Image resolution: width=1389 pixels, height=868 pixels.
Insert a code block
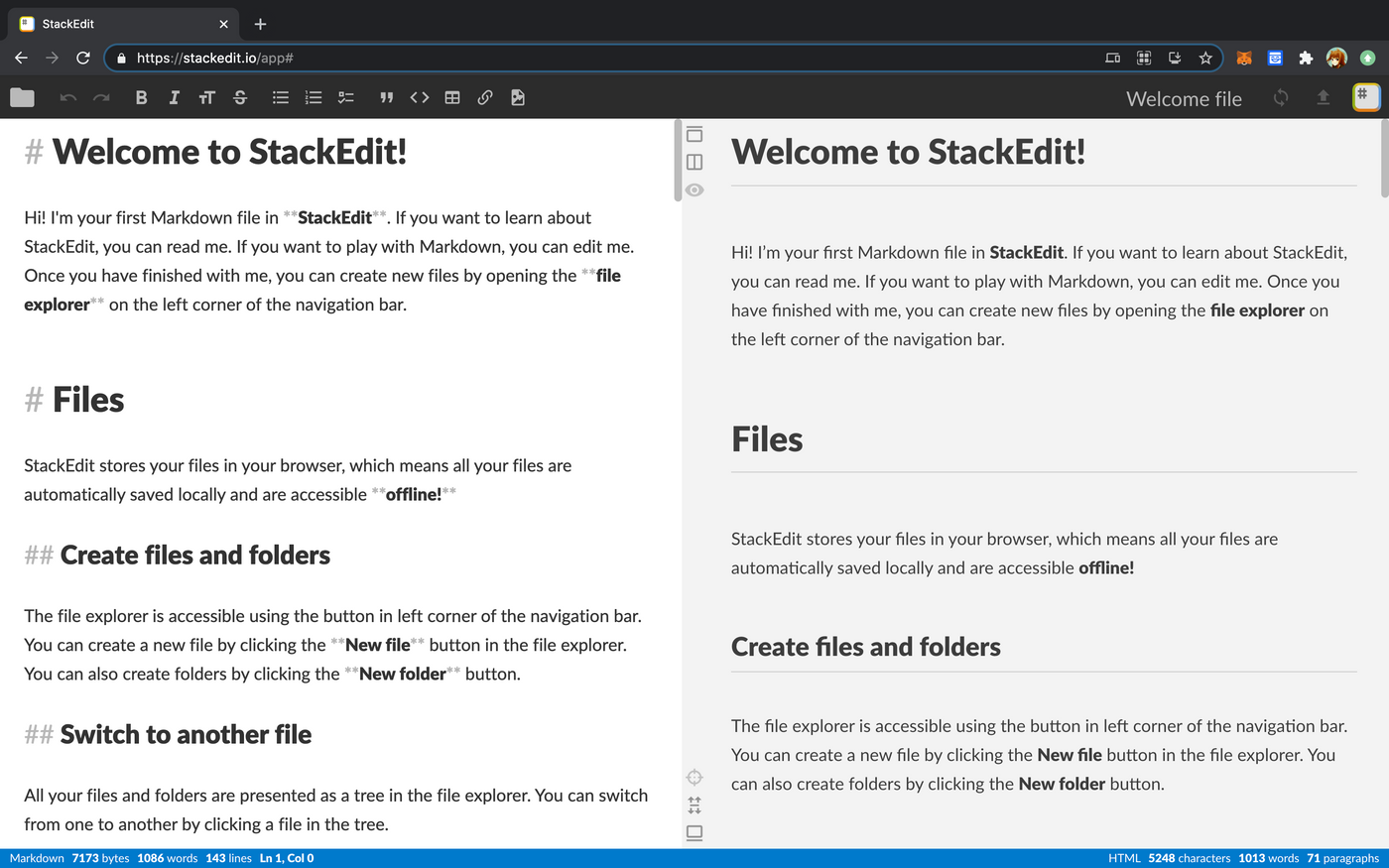(420, 97)
